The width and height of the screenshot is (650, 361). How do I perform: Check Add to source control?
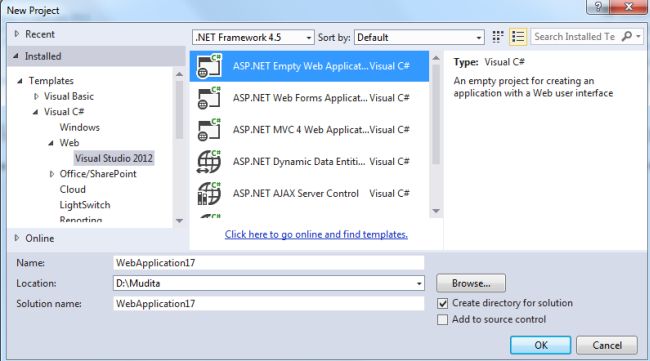click(x=443, y=320)
